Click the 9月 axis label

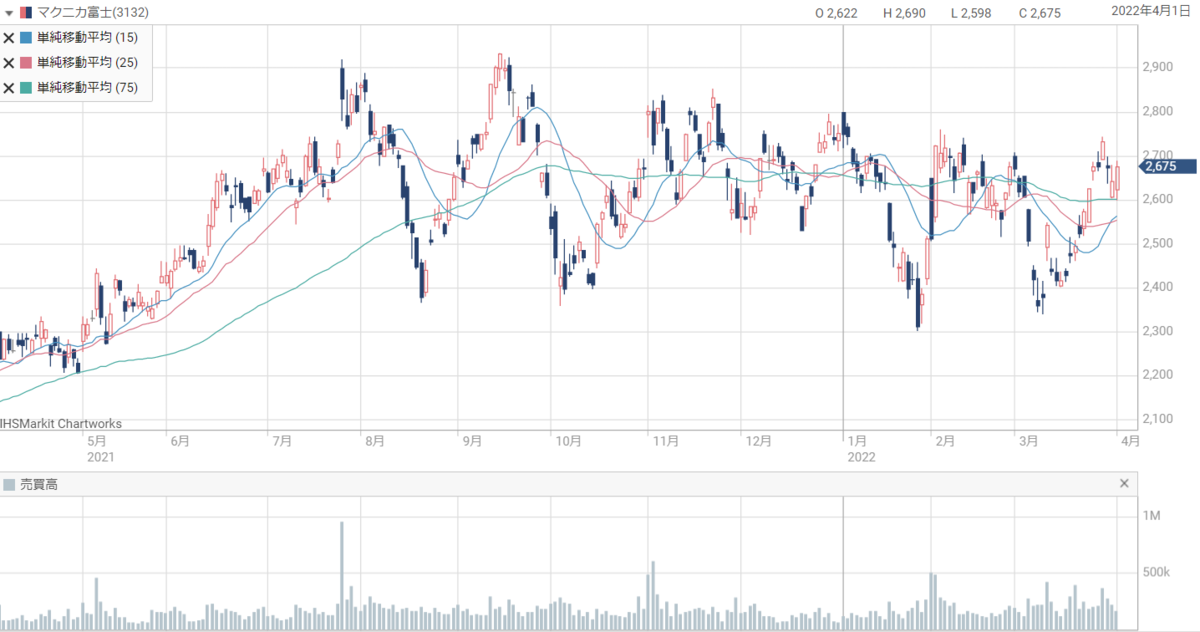(472, 440)
